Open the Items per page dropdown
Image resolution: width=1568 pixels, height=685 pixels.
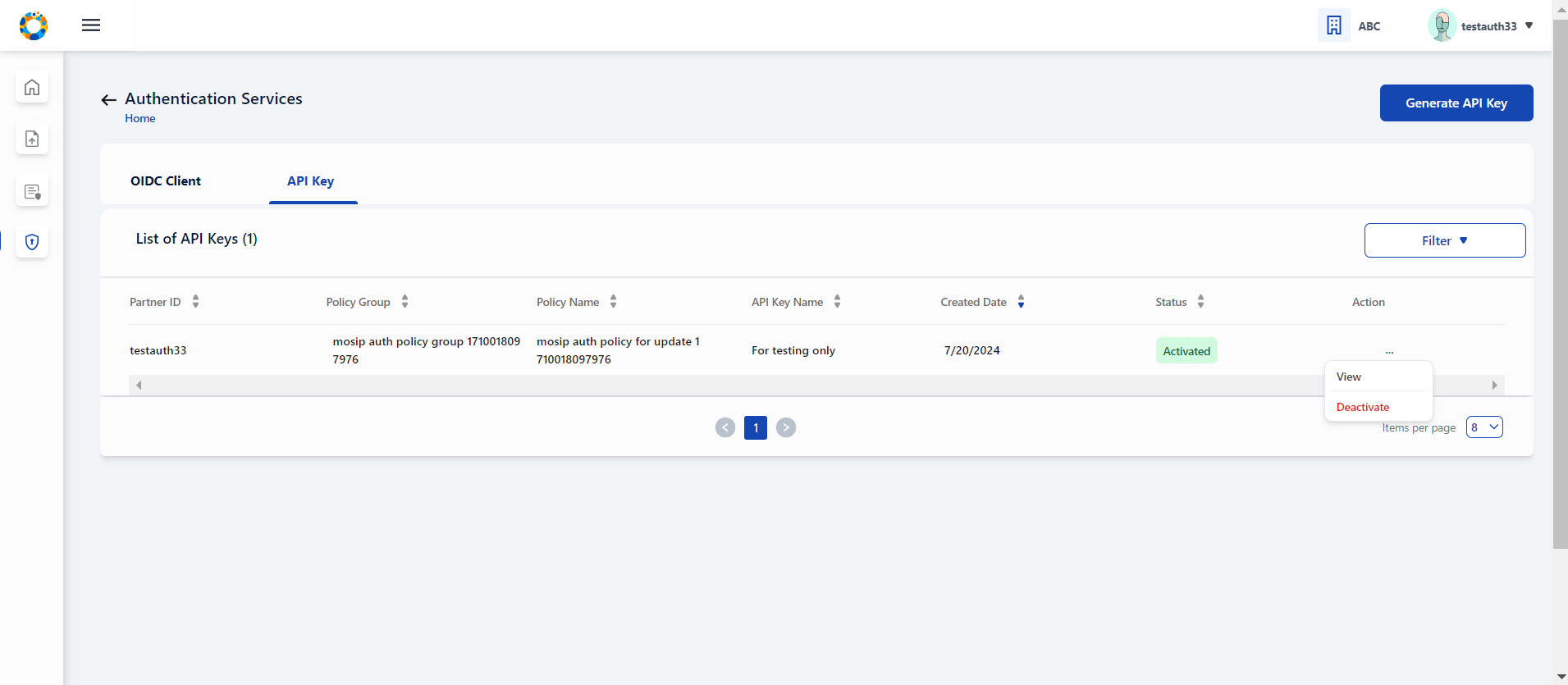click(x=1484, y=427)
